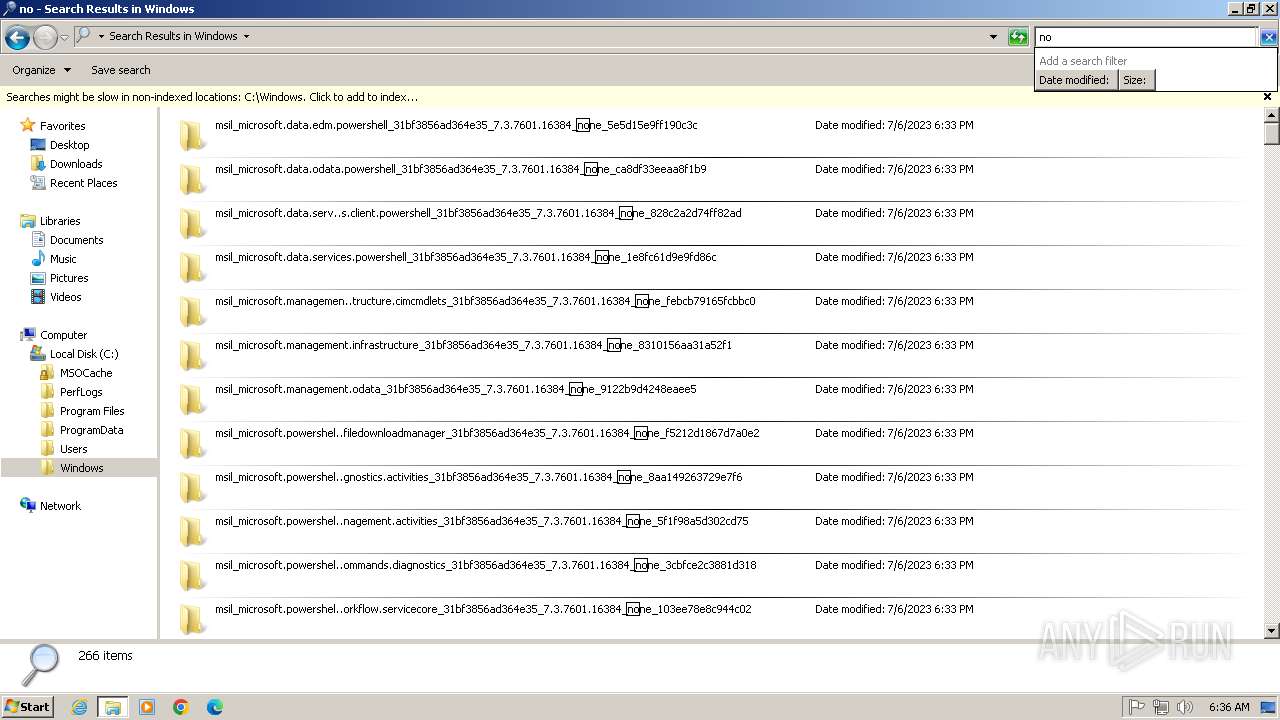Add the 'Date modified:' search filter
Viewport: 1280px width, 720px height.
(x=1074, y=80)
